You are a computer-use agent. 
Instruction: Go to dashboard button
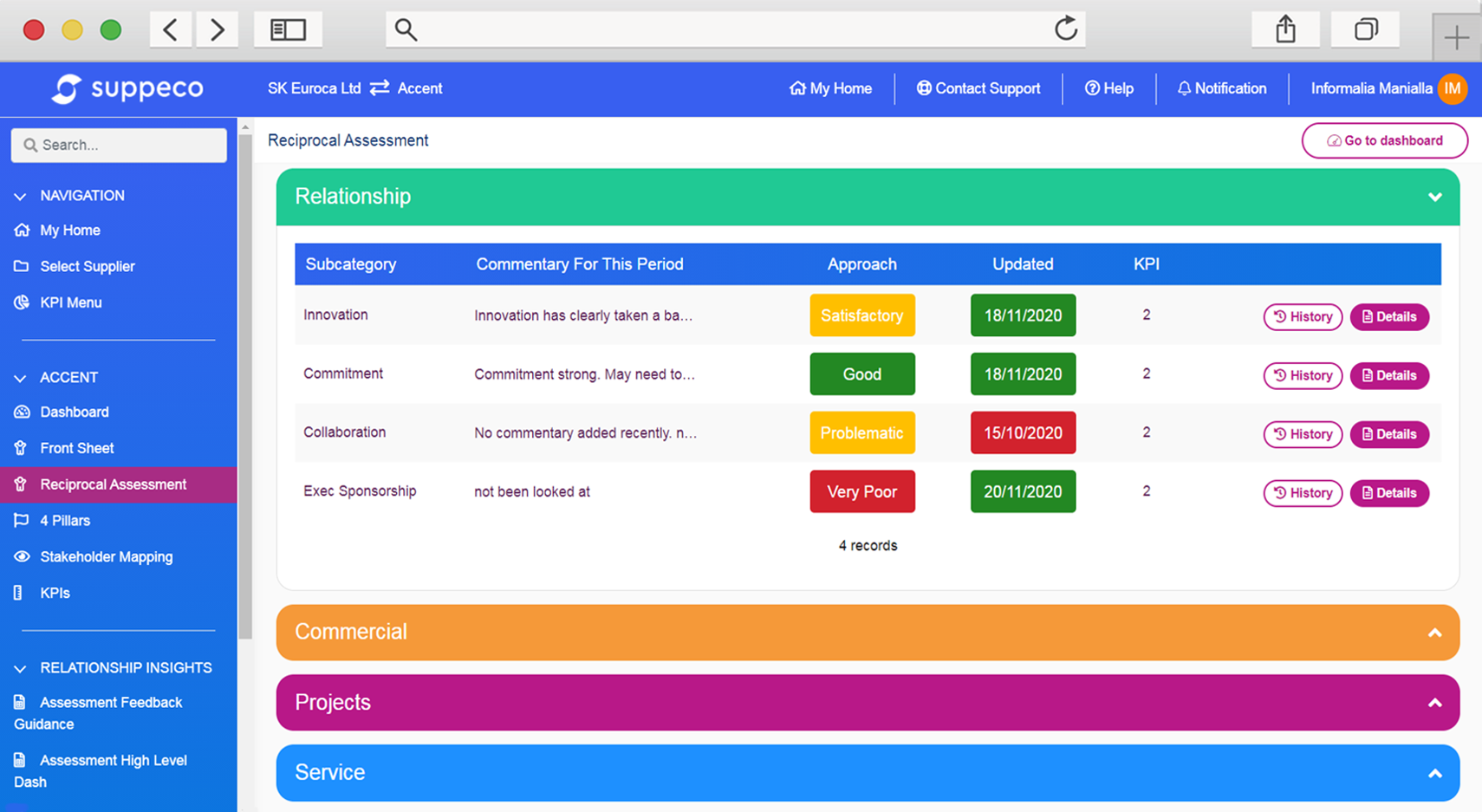coord(1384,140)
